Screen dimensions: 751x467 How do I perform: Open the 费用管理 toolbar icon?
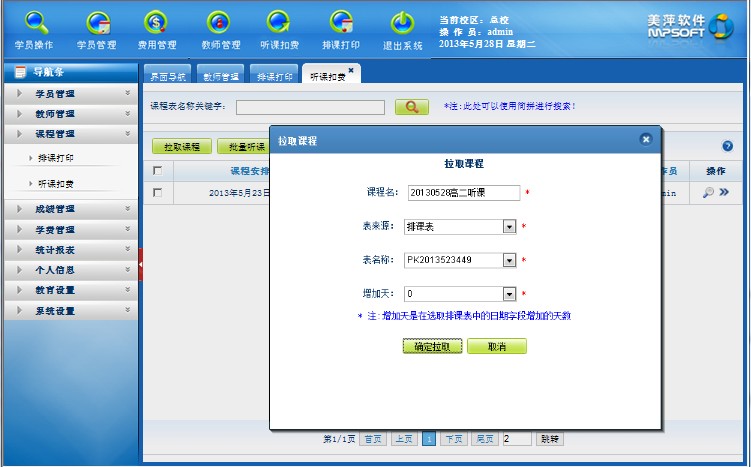(157, 23)
